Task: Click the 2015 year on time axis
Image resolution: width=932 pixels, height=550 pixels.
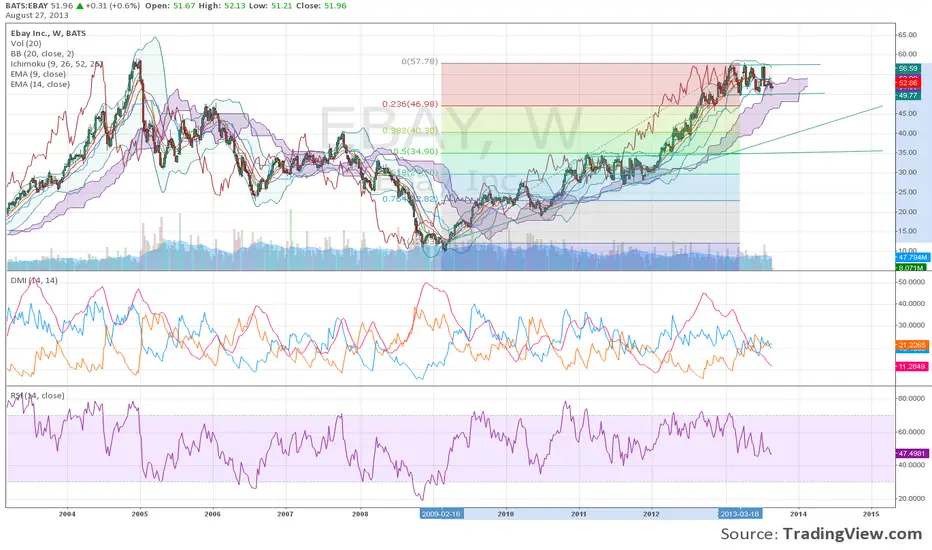Action: click(871, 514)
